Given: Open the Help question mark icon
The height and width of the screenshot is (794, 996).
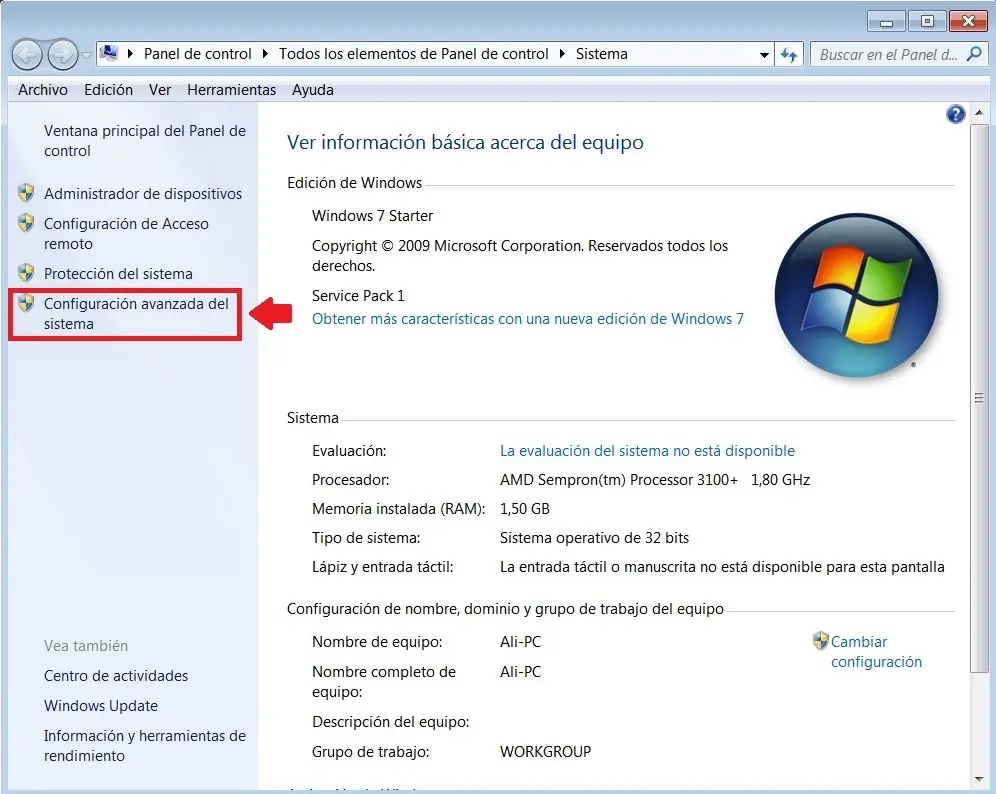Looking at the screenshot, I should pyautogui.click(x=956, y=114).
